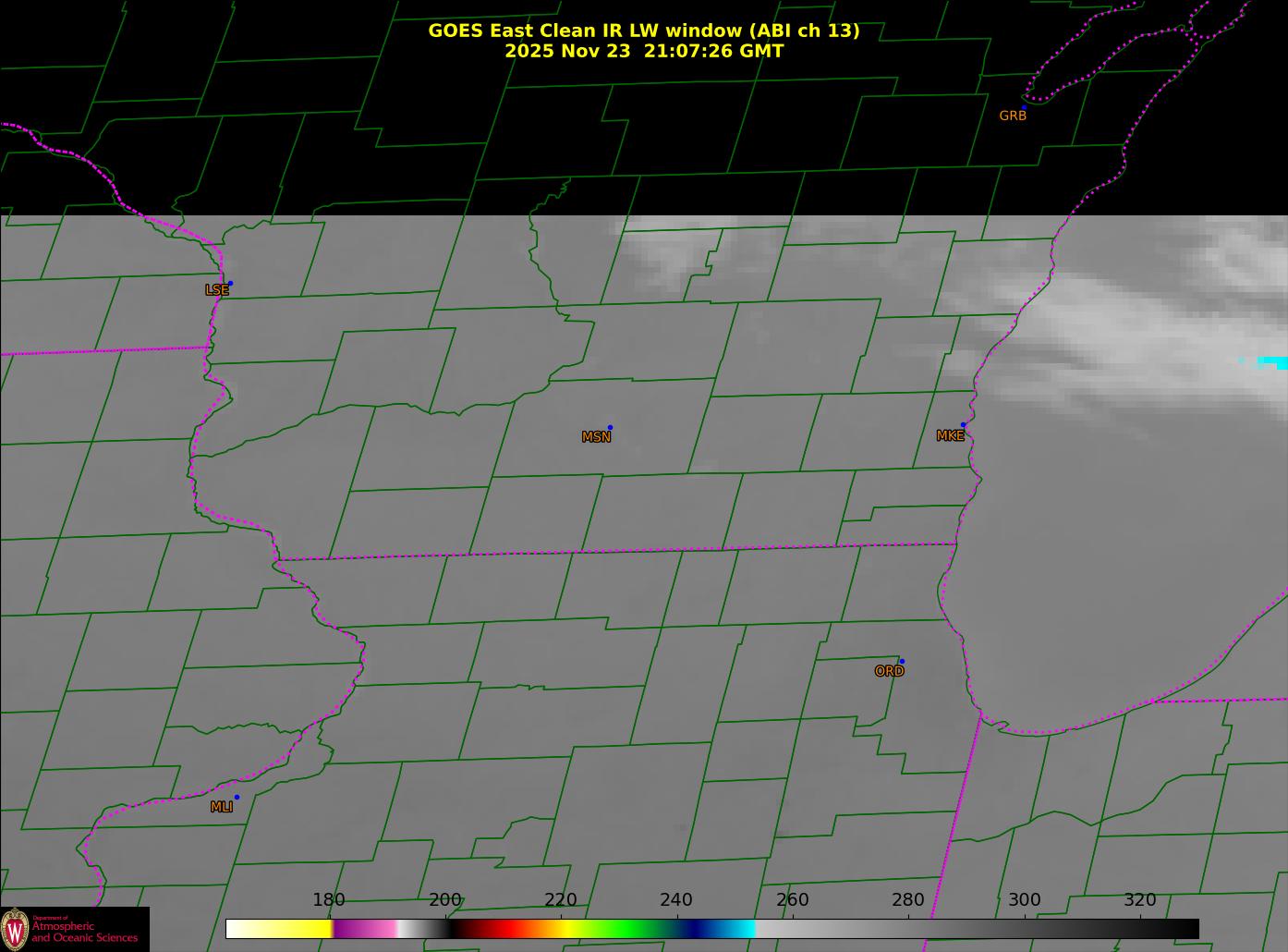Select the 2025 Nov 23 timestamp text

coord(643,52)
